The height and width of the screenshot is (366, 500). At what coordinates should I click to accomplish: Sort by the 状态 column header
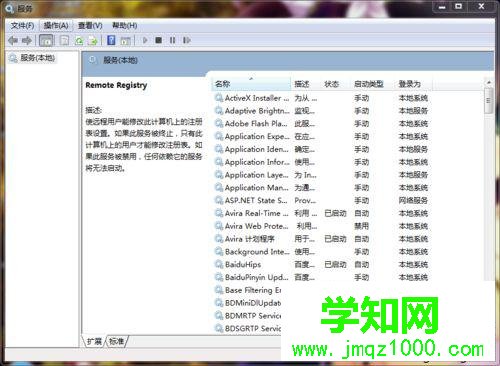click(x=336, y=84)
